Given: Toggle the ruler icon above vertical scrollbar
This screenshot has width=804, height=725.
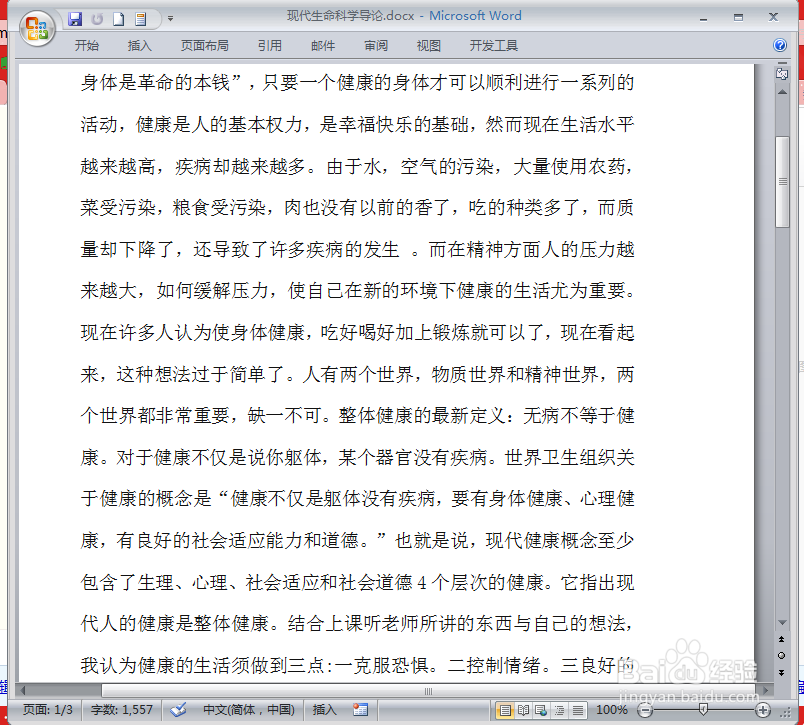Looking at the screenshot, I should pos(782,74).
